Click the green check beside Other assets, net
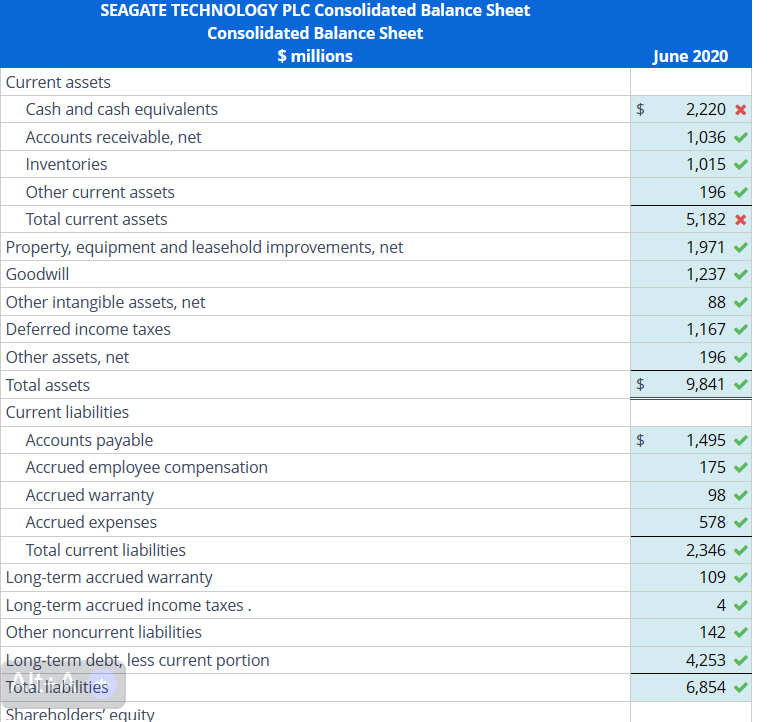This screenshot has height=722, width=773. [x=740, y=357]
